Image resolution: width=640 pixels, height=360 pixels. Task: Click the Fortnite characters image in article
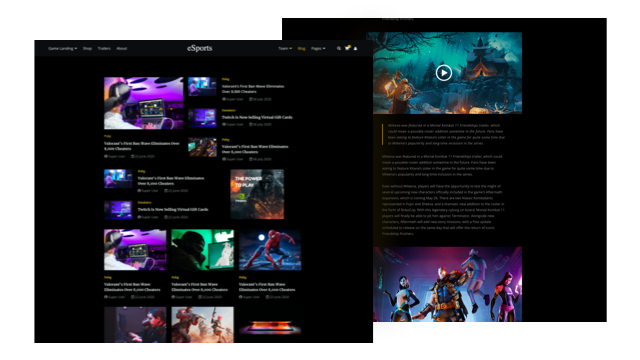[x=447, y=284]
